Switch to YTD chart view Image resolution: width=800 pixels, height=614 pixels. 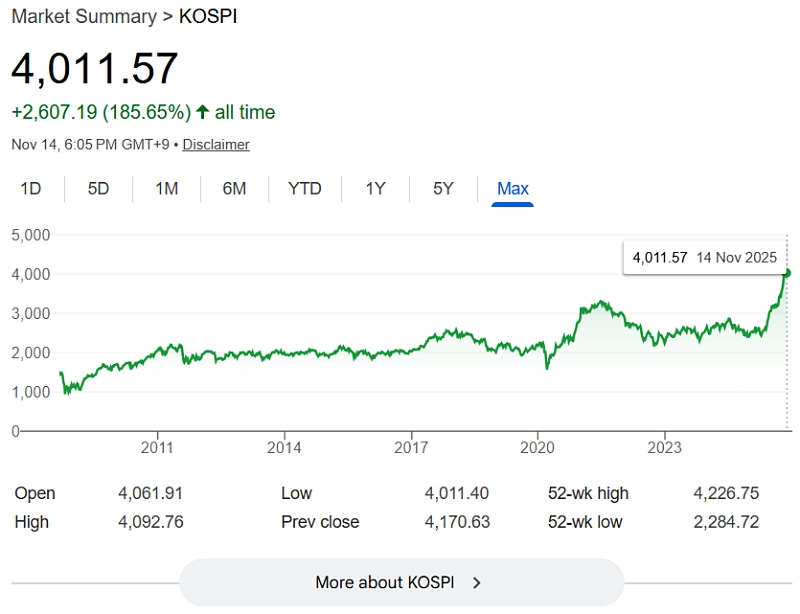[x=304, y=188]
